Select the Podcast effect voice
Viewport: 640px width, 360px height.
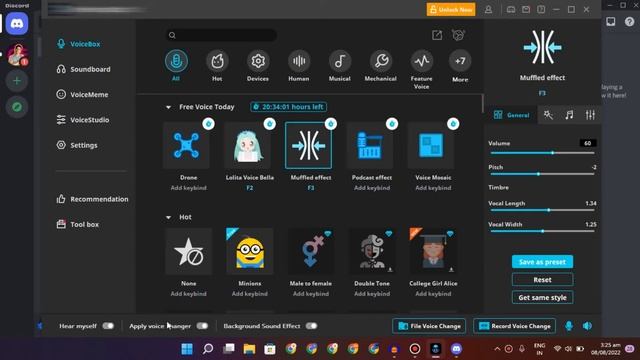370,145
